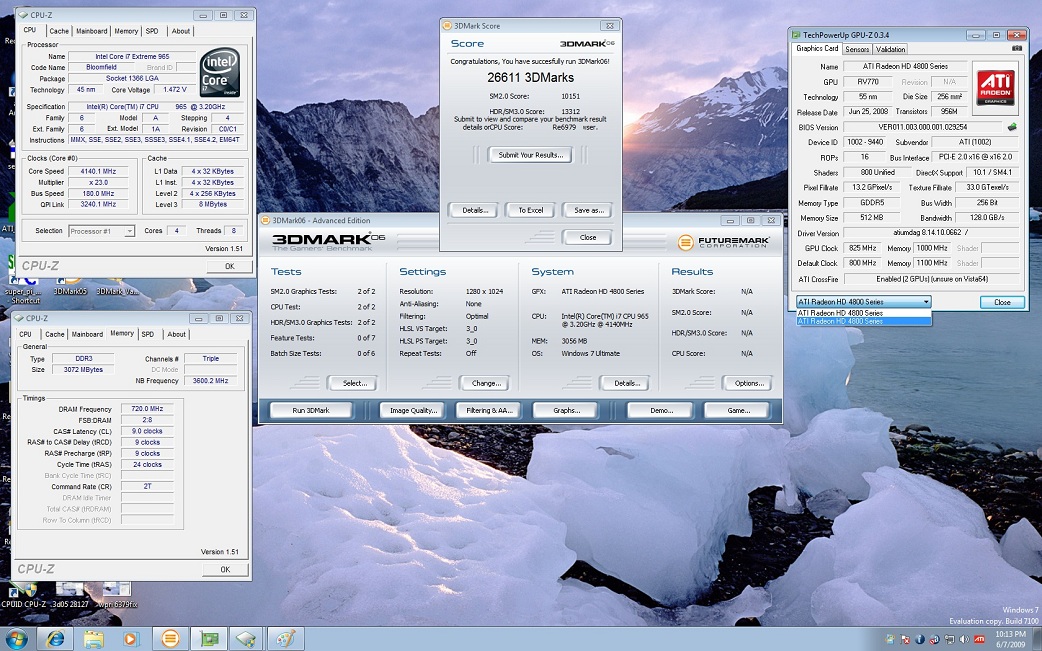The width and height of the screenshot is (1042, 651).
Task: Click the GPU-Z title bar icon
Action: click(x=795, y=35)
